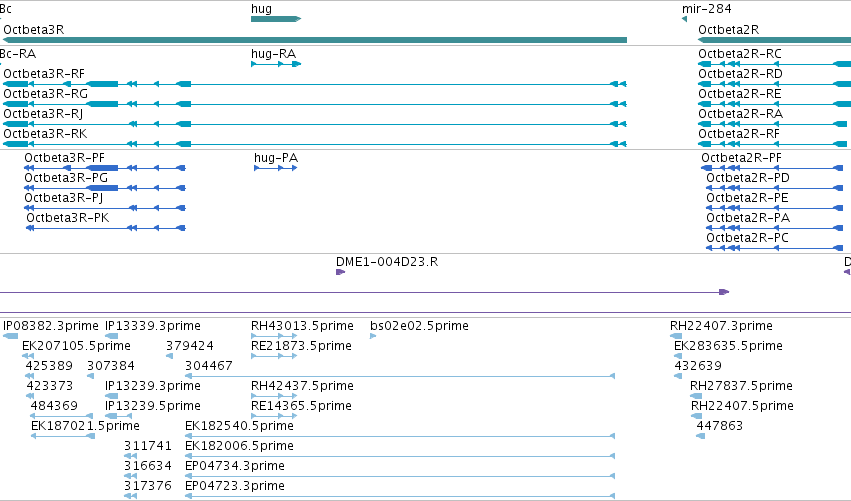
Task: Select the EP04723.3prime label
Action: (235, 487)
